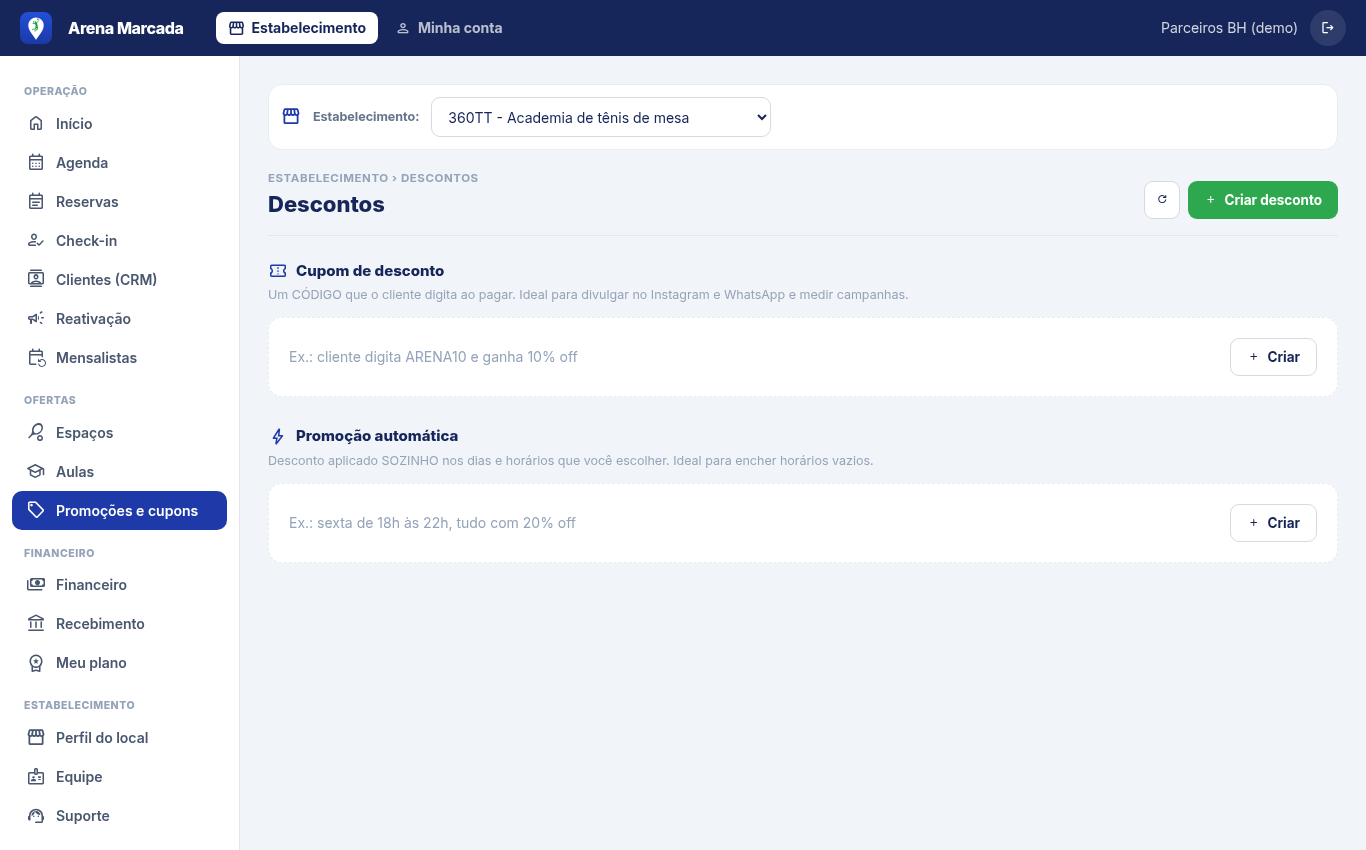Click the Promoção automática section title
Viewport: 1366px width, 850px height.
[x=377, y=437]
